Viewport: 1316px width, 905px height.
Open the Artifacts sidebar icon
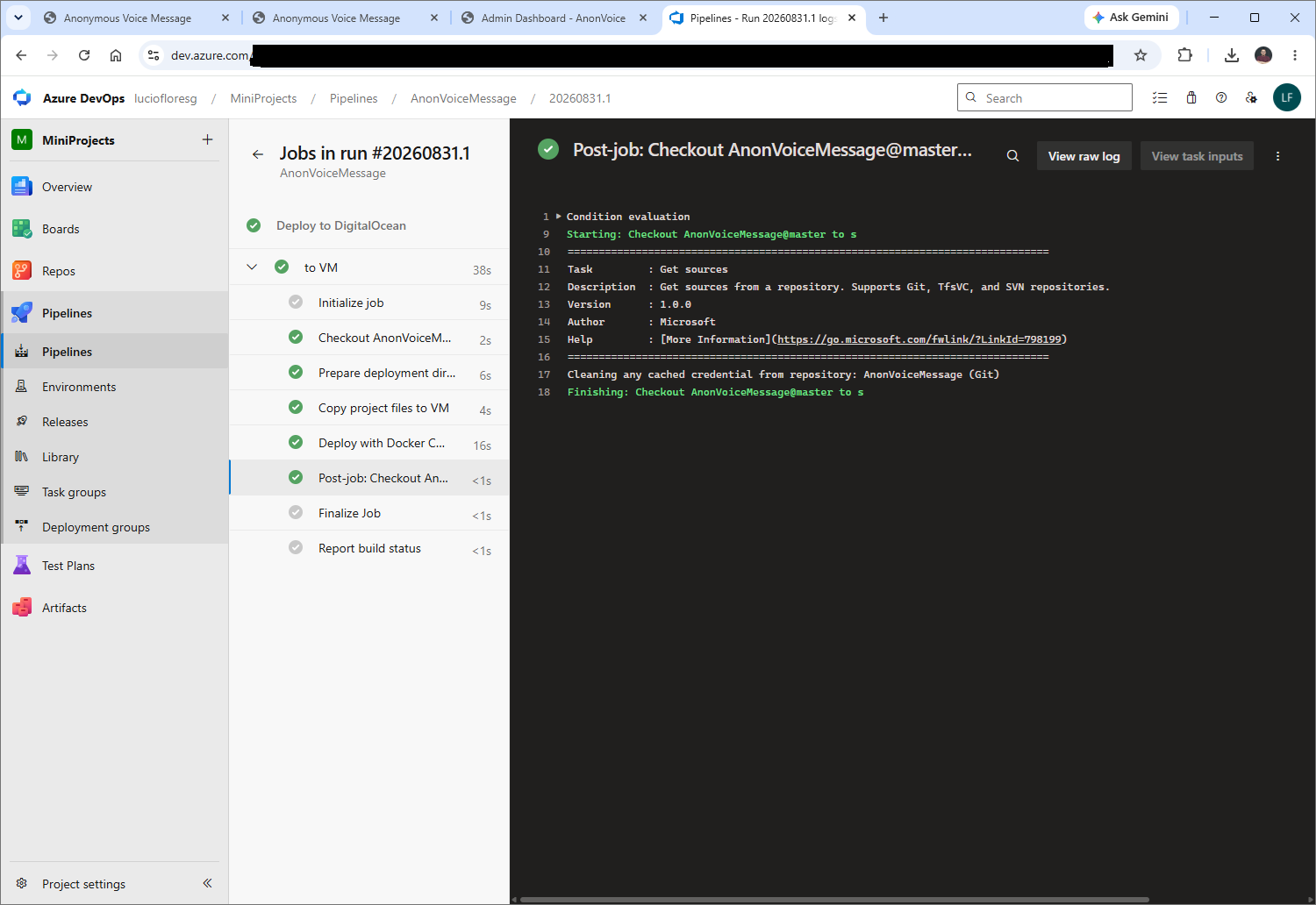pos(22,608)
